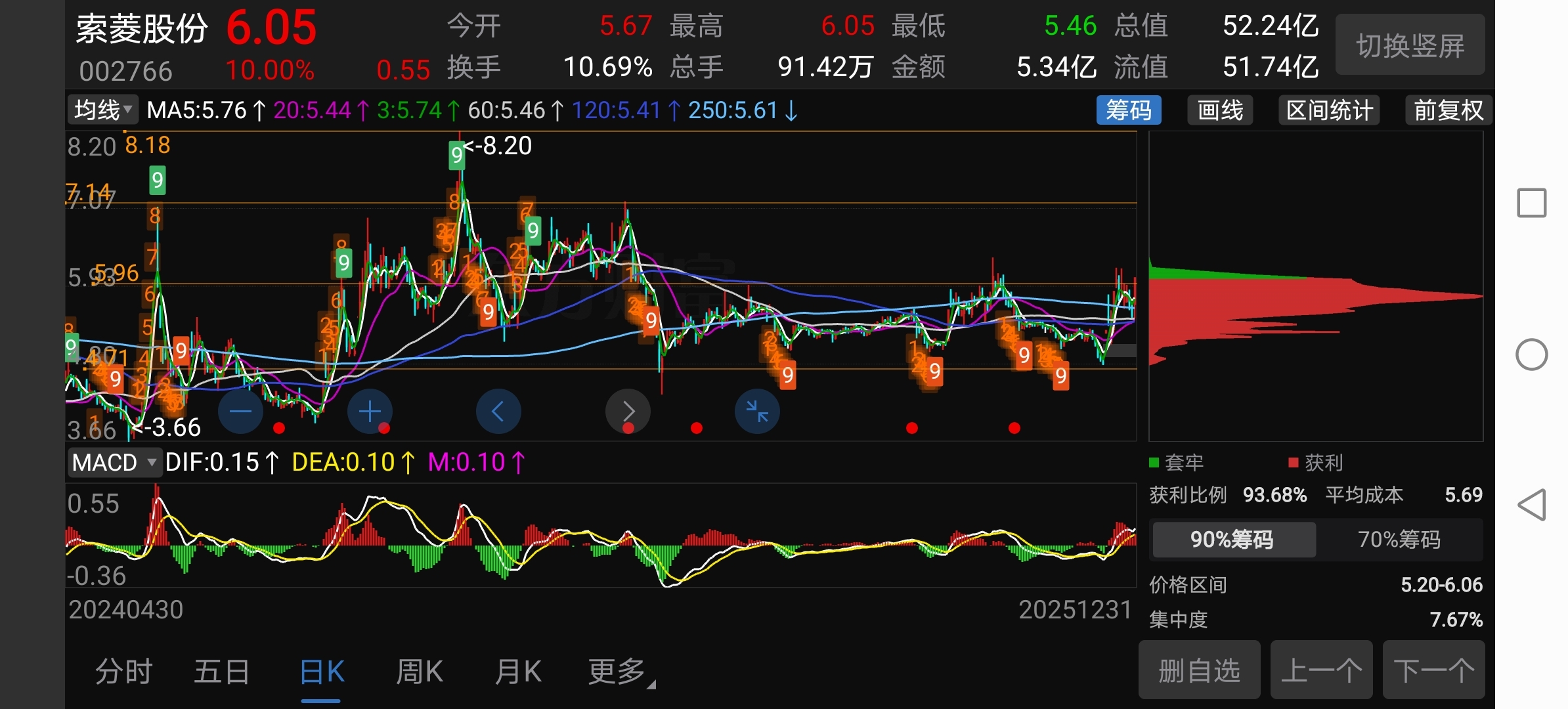Open the MACD indicator dropdown

114,463
